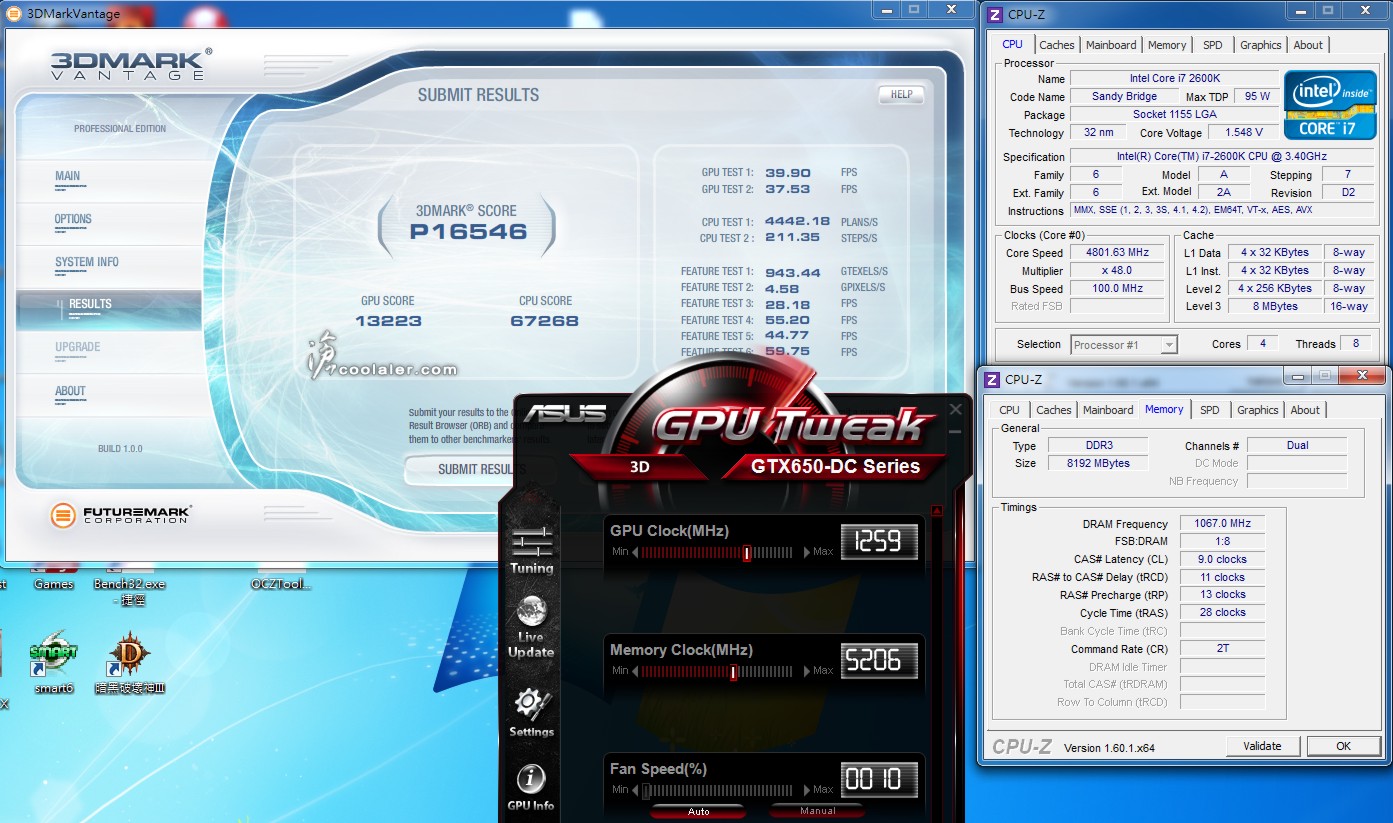Open SPD tab in top CPU-Z window

tap(1213, 45)
